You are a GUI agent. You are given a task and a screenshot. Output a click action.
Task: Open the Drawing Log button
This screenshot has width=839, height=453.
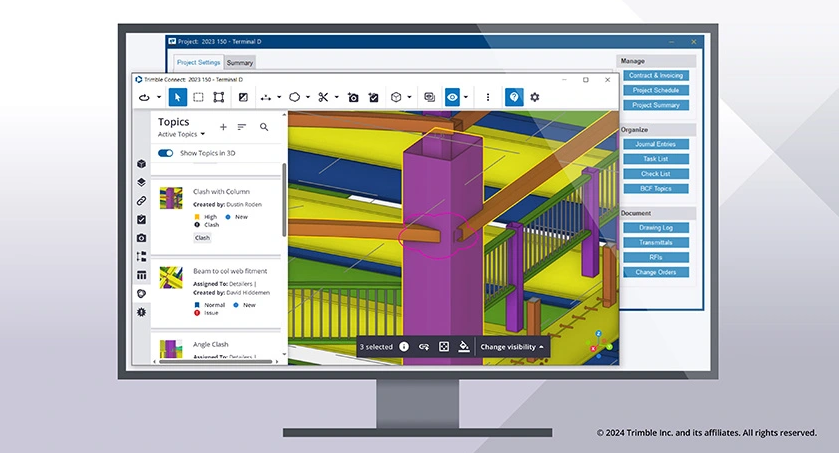[x=656, y=228]
